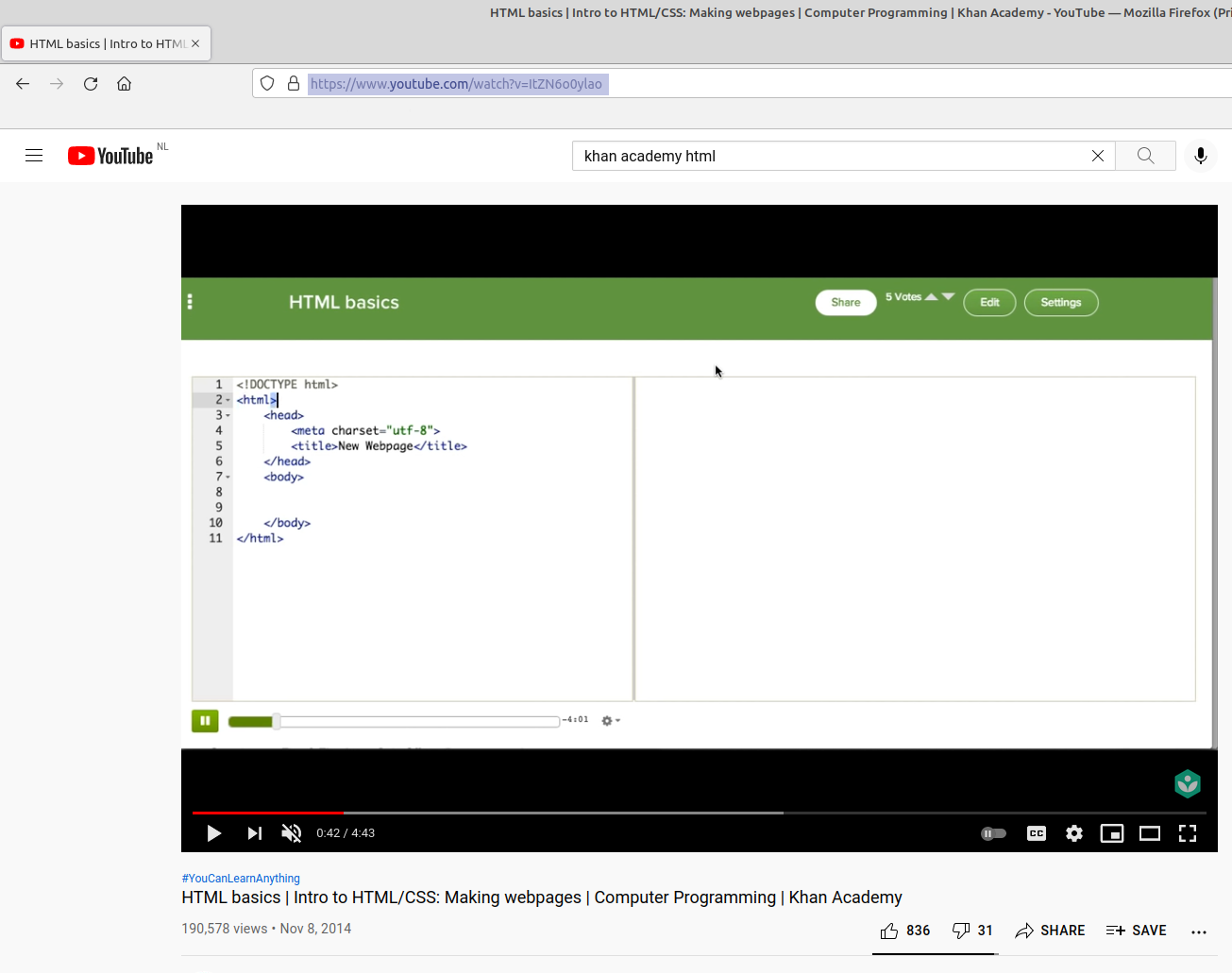Start a voice search with the microphone
Viewport: 1232px width, 973px height.
tap(1200, 156)
